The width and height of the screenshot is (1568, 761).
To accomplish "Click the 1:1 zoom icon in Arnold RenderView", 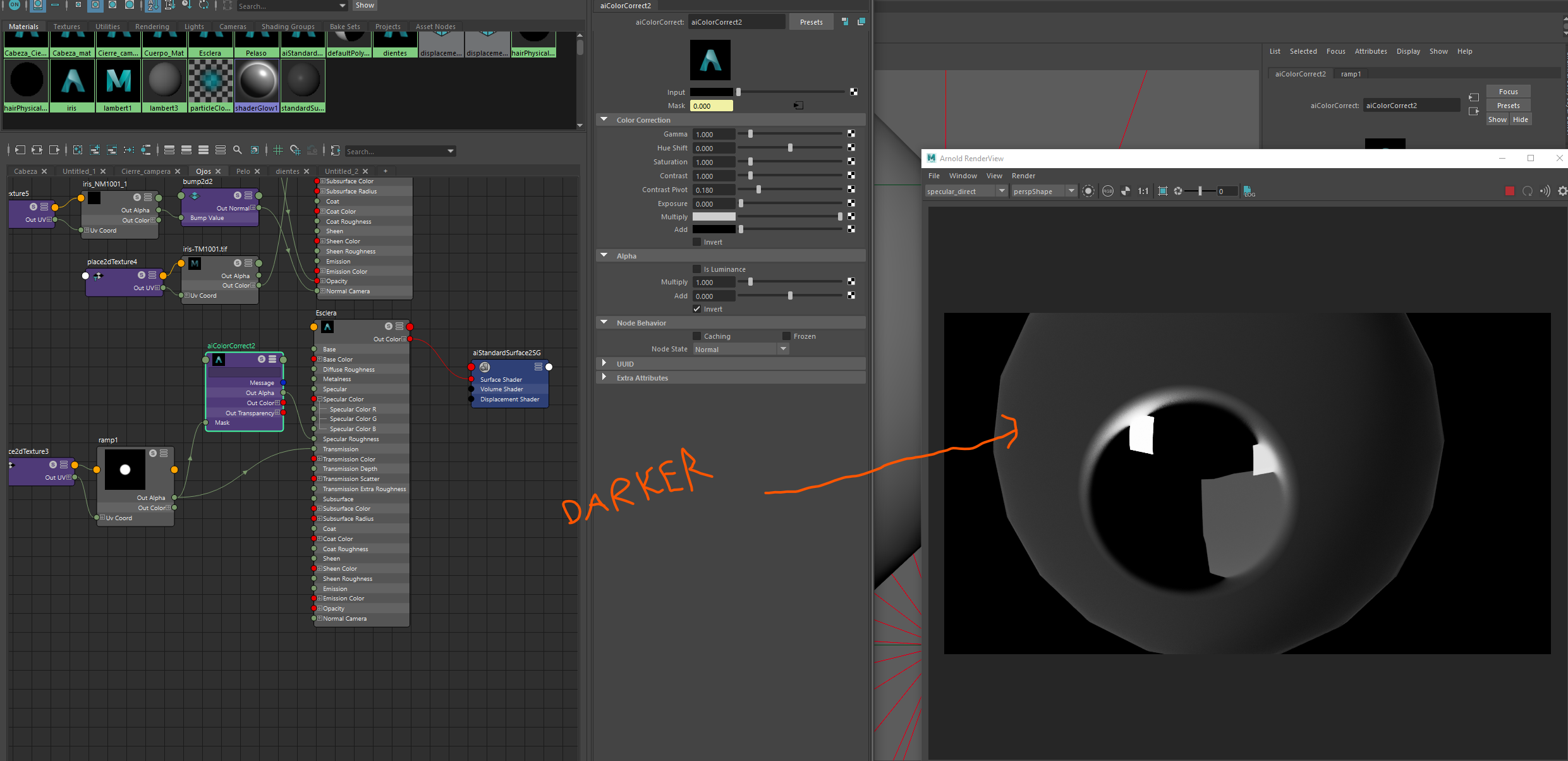I will click(x=1143, y=190).
